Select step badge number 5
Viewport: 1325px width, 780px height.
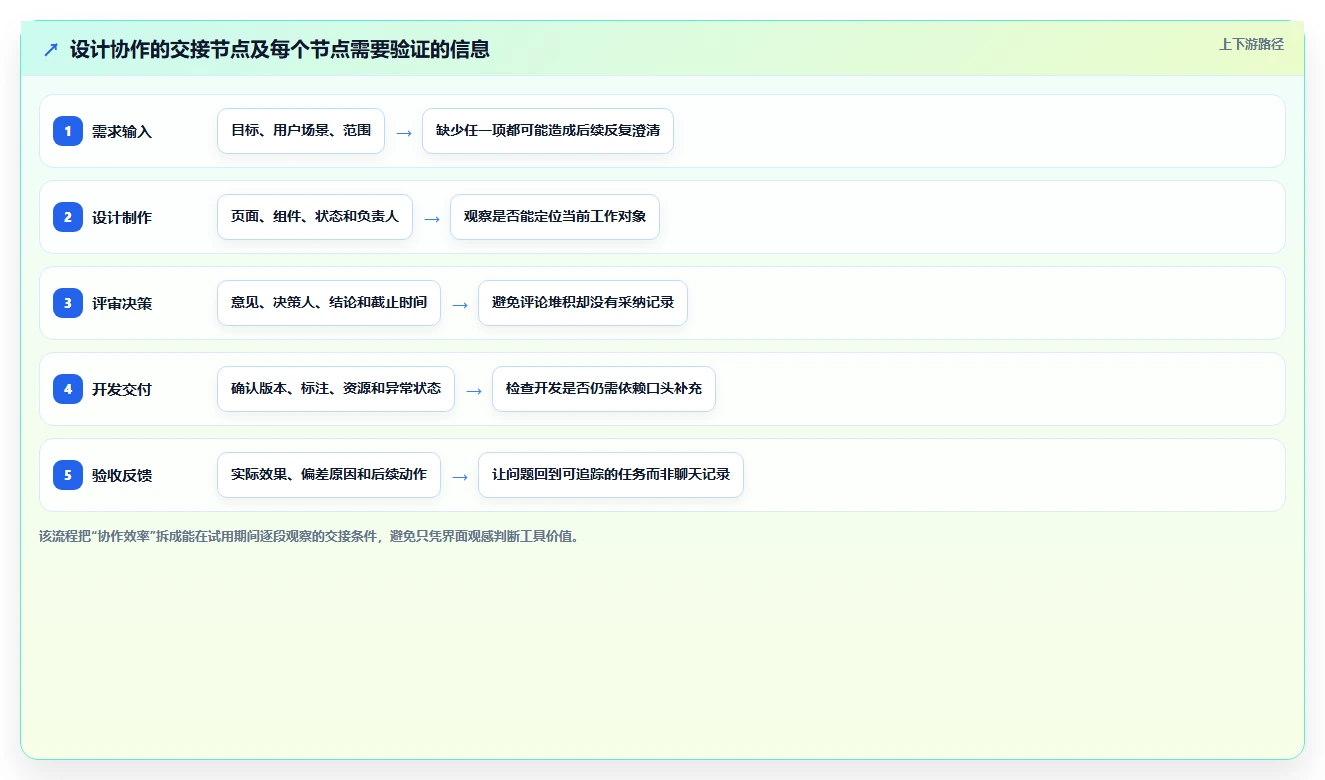(x=68, y=475)
